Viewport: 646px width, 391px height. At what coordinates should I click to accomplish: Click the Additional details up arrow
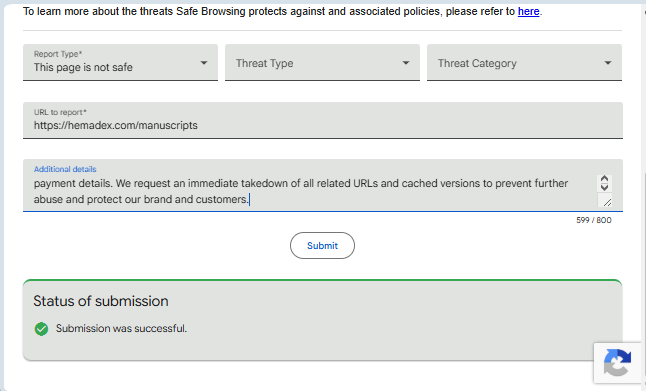click(x=604, y=179)
